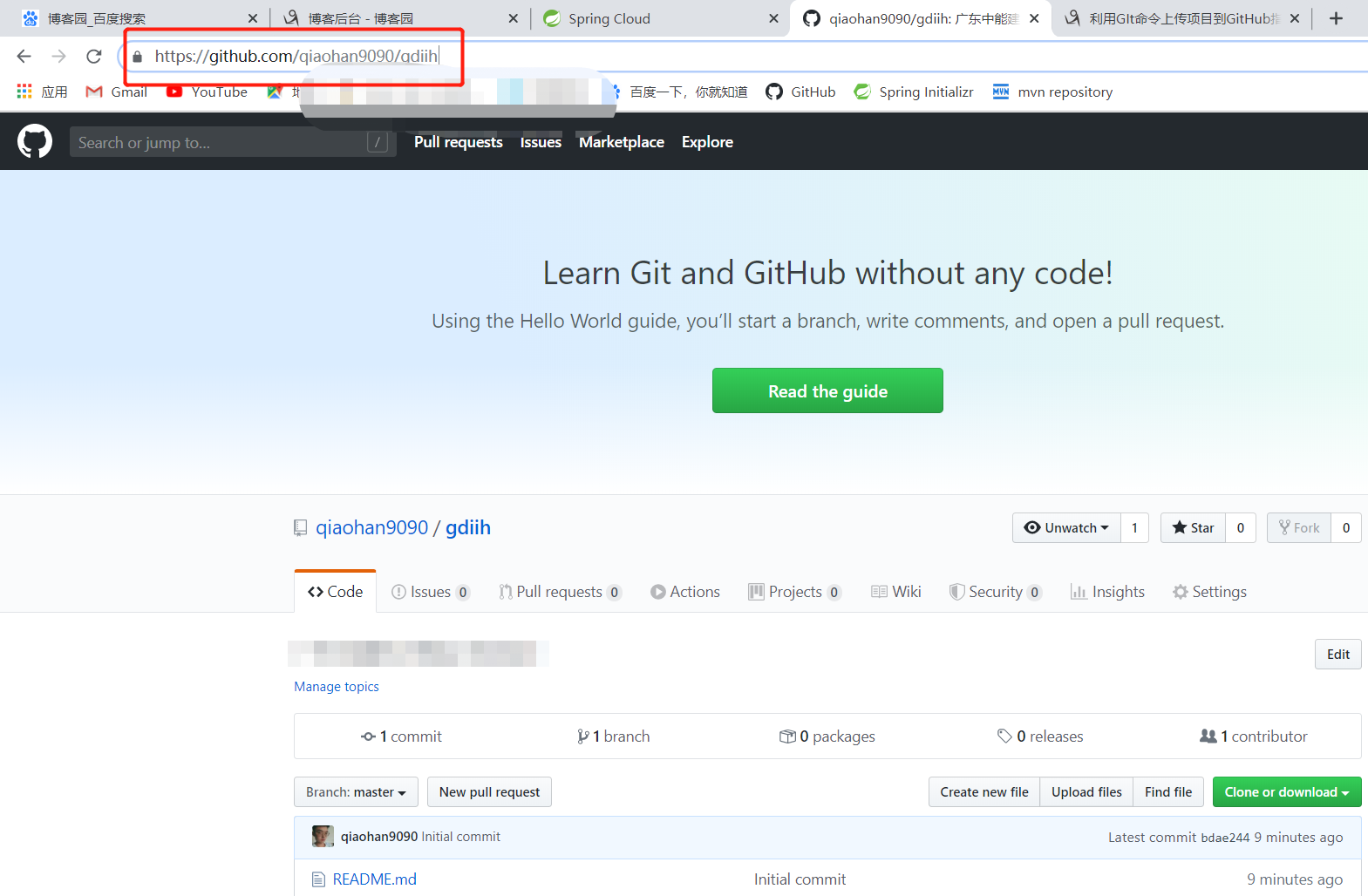Open Issues in GitHub header

tap(541, 142)
